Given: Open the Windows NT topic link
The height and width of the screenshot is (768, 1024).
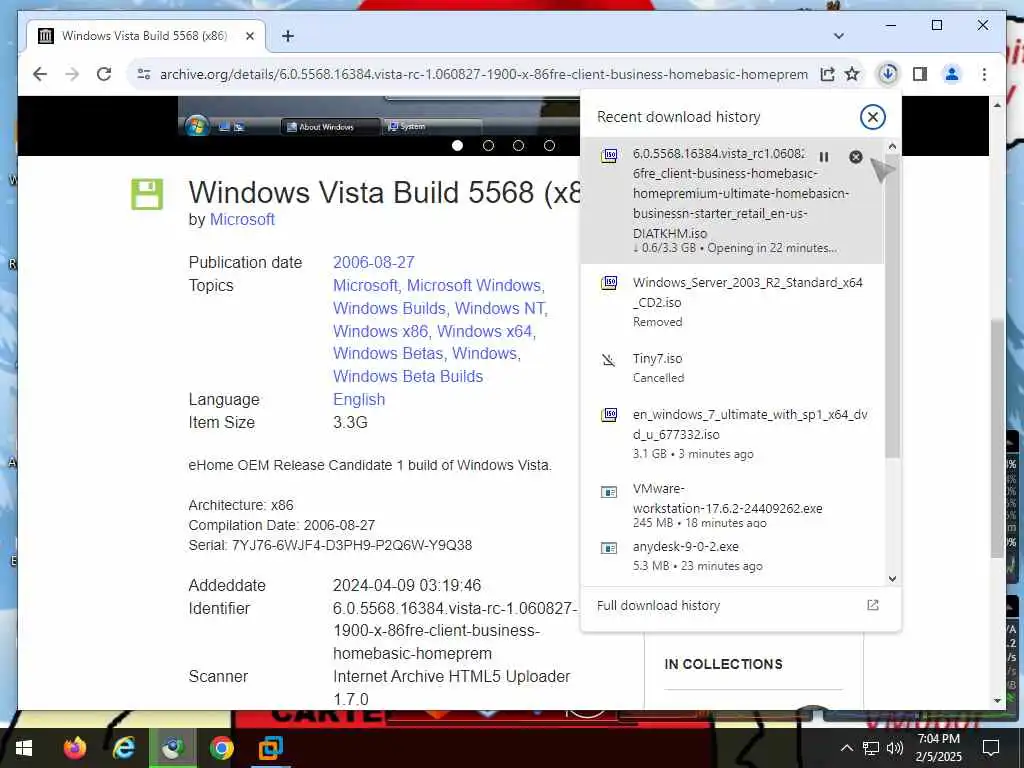Looking at the screenshot, I should tap(501, 308).
